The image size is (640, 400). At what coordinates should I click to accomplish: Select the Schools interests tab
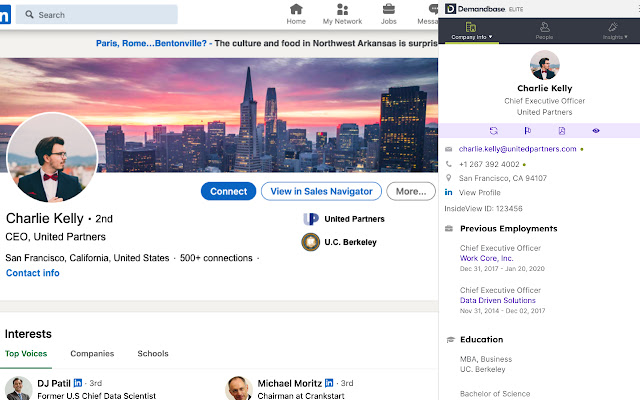click(x=153, y=354)
